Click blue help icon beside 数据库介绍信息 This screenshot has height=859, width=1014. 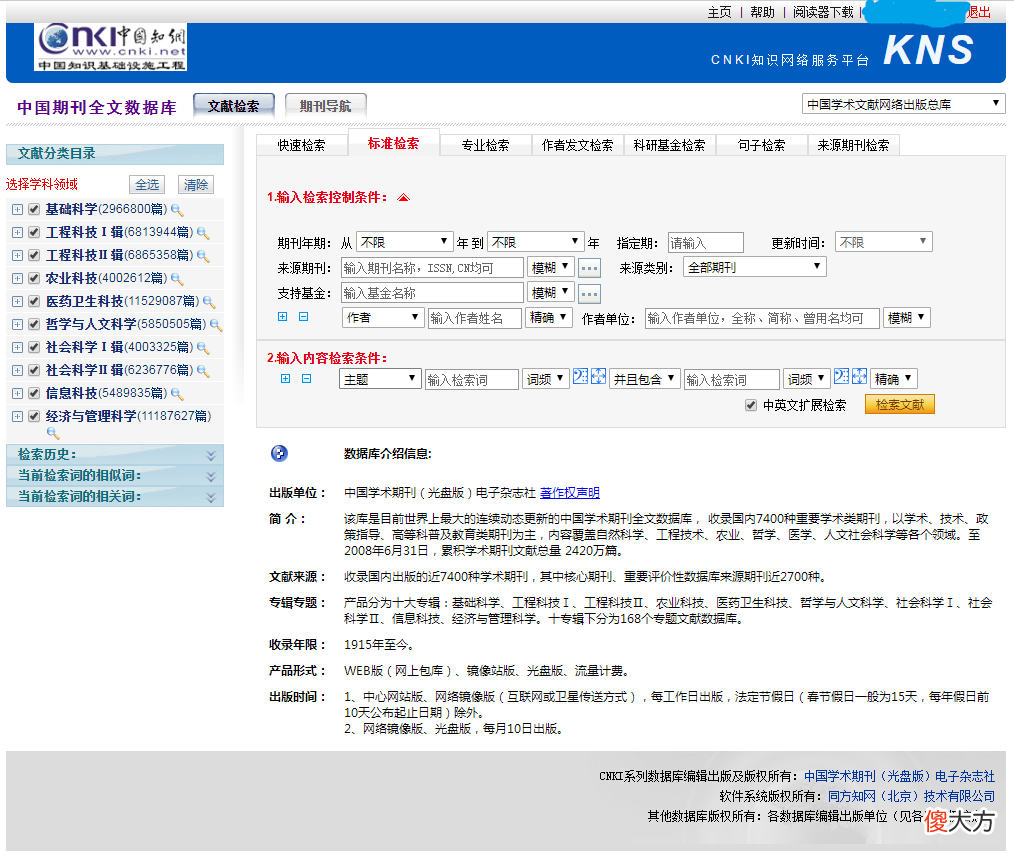pos(279,453)
